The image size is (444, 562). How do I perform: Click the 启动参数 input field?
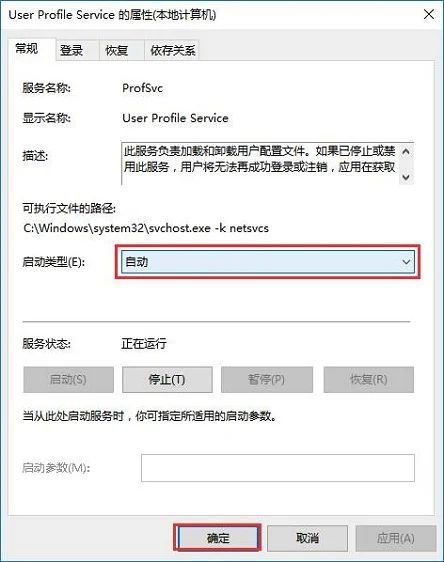tap(278, 468)
